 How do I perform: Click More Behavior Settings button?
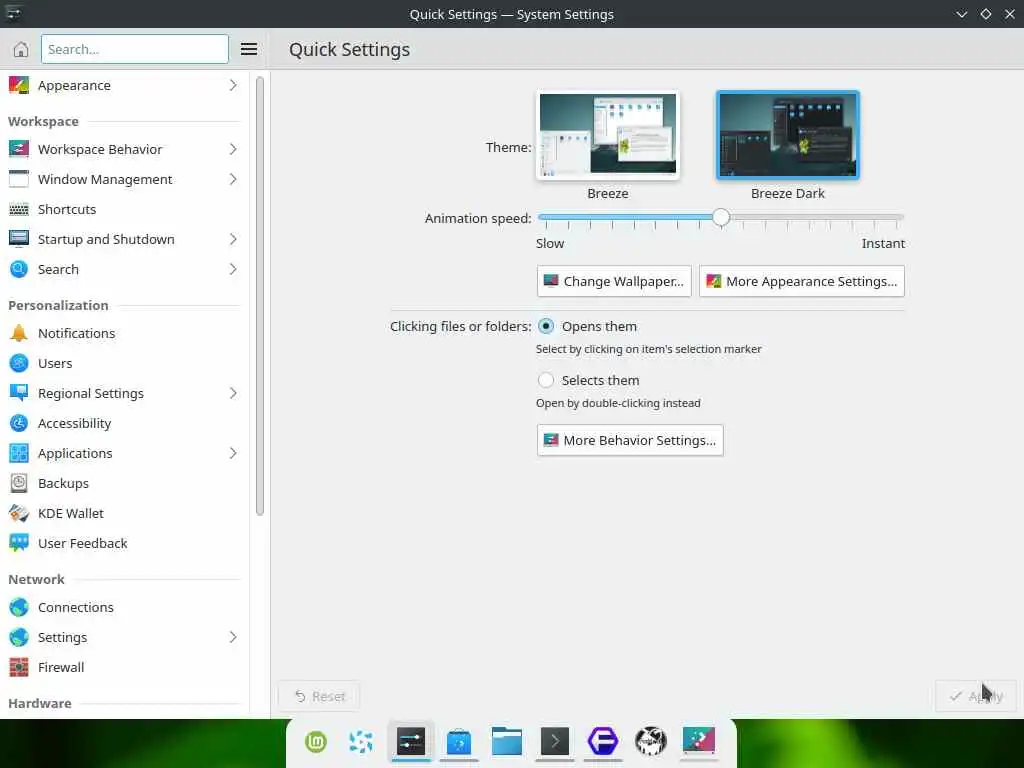click(x=630, y=440)
